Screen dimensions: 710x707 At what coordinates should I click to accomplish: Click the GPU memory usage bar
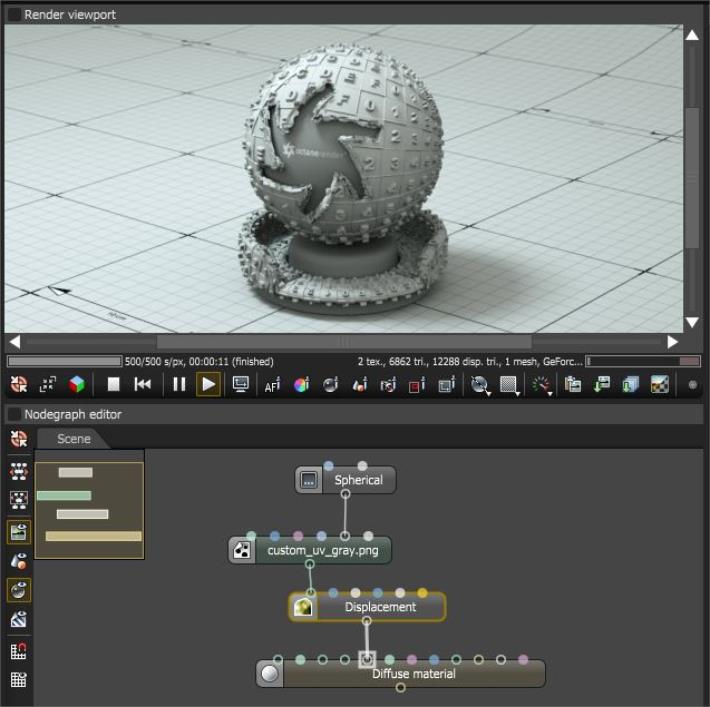(643, 361)
